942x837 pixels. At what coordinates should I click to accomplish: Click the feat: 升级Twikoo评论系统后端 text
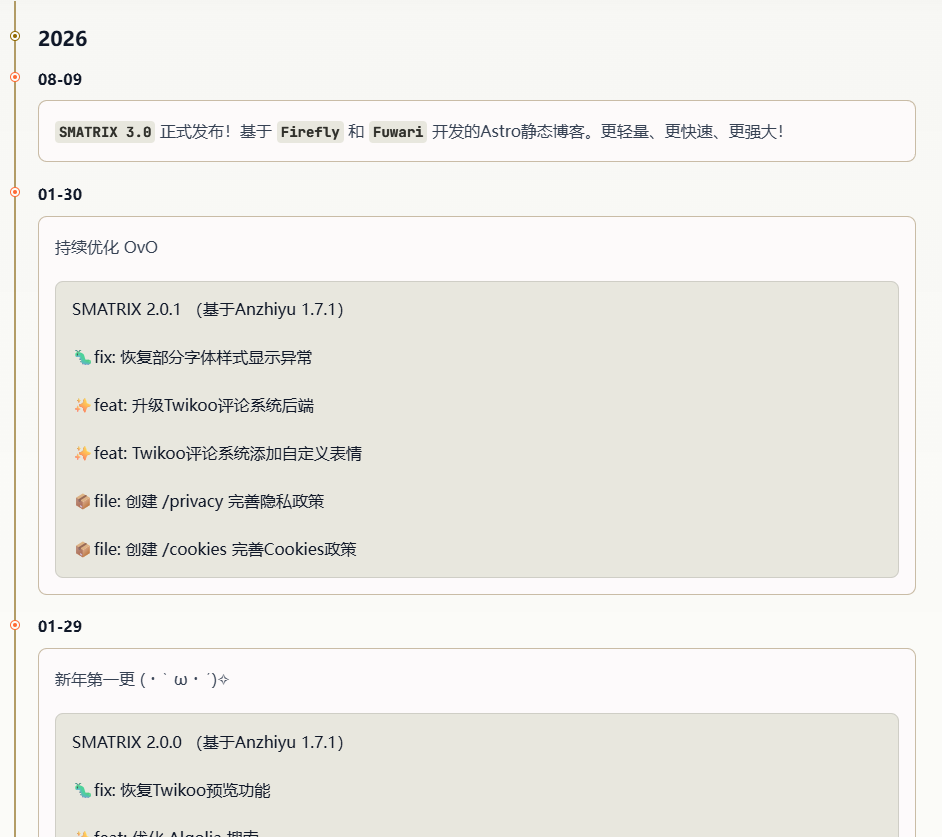tap(204, 406)
